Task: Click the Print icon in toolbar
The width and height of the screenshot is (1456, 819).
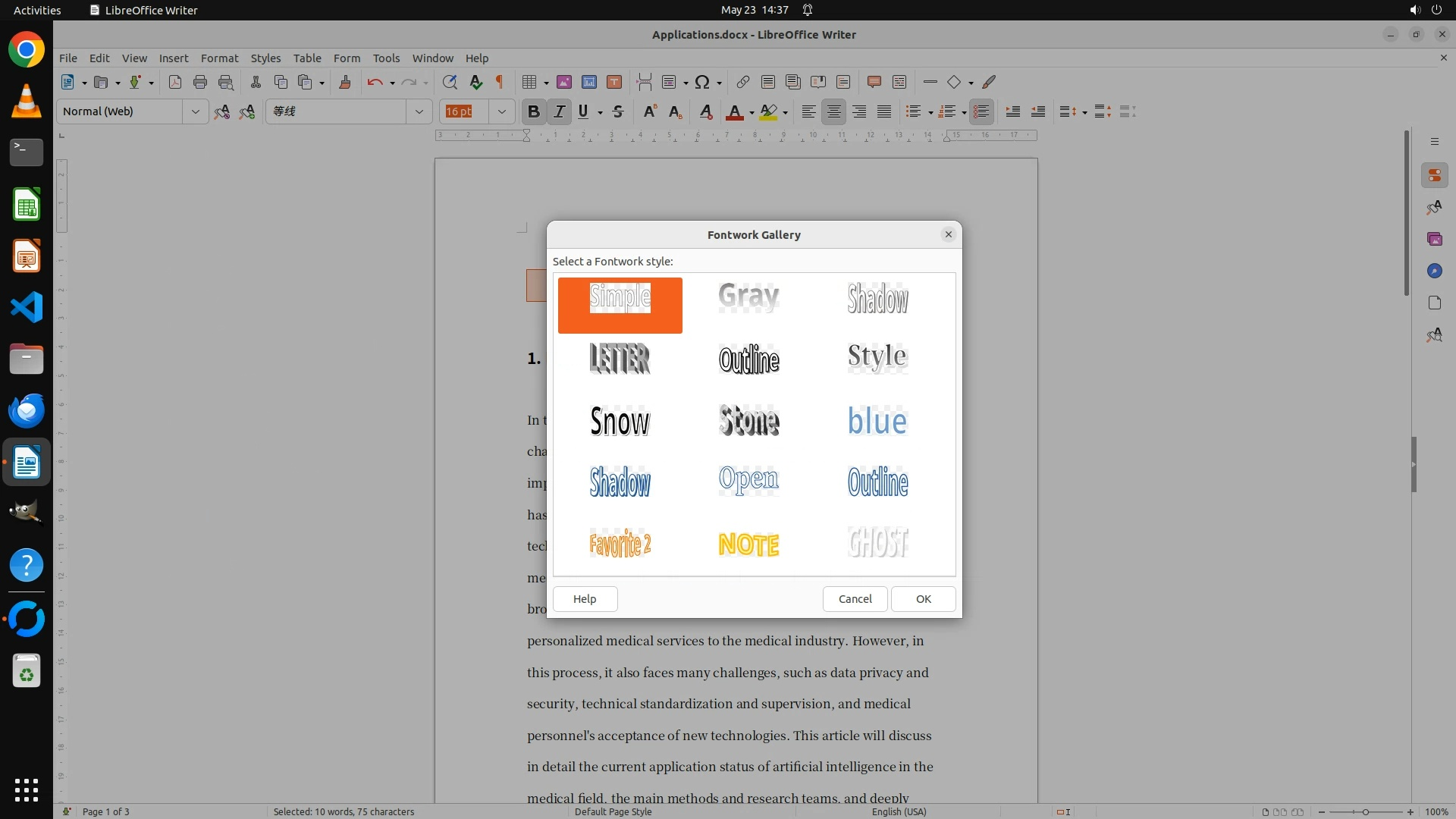Action: (200, 82)
